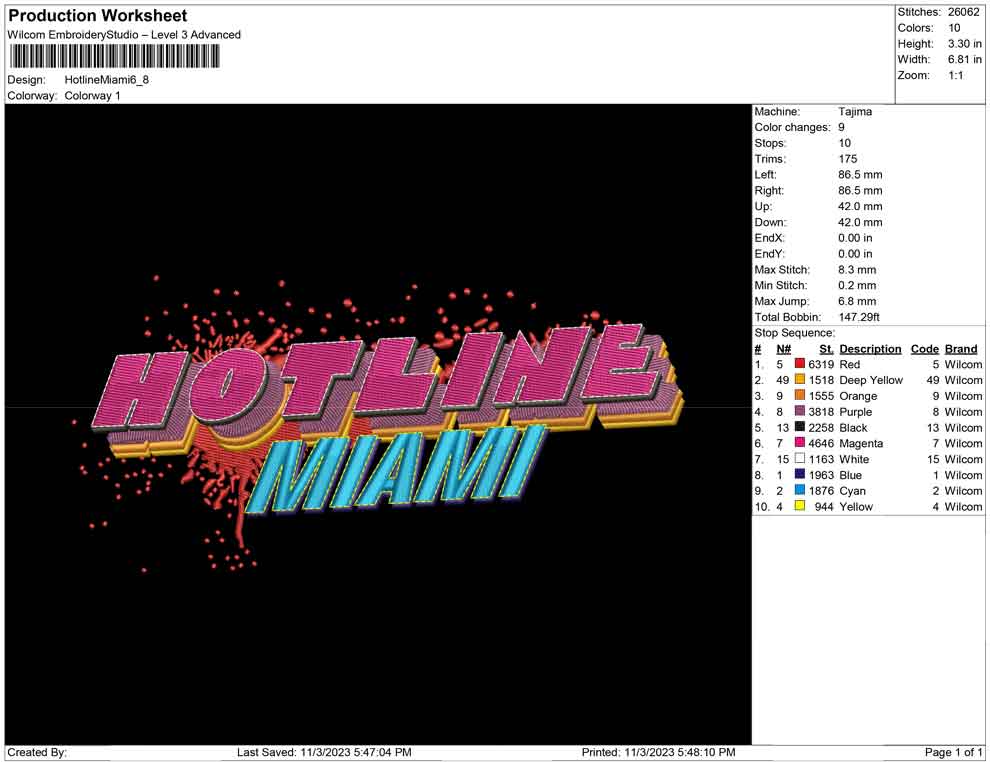Viewport: 990px width, 762px height.
Task: Select the design name HotlineMiami6_8
Action: point(107,80)
